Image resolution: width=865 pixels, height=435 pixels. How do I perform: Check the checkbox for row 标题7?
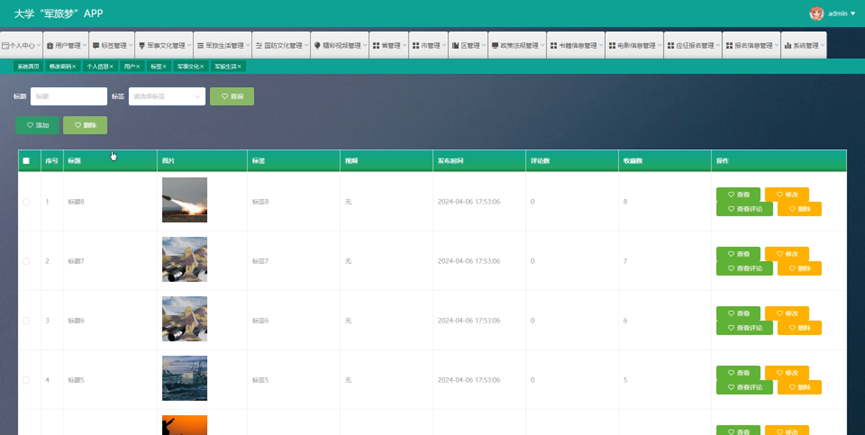[26, 261]
